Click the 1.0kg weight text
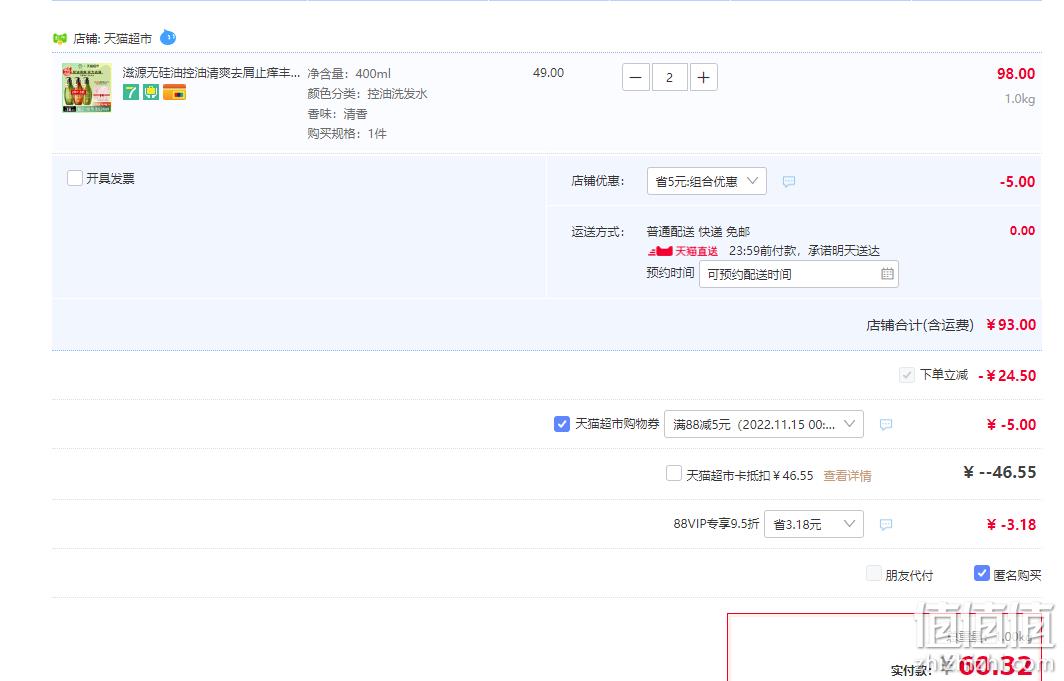Screen dimensions: 1064x681 1020,99
